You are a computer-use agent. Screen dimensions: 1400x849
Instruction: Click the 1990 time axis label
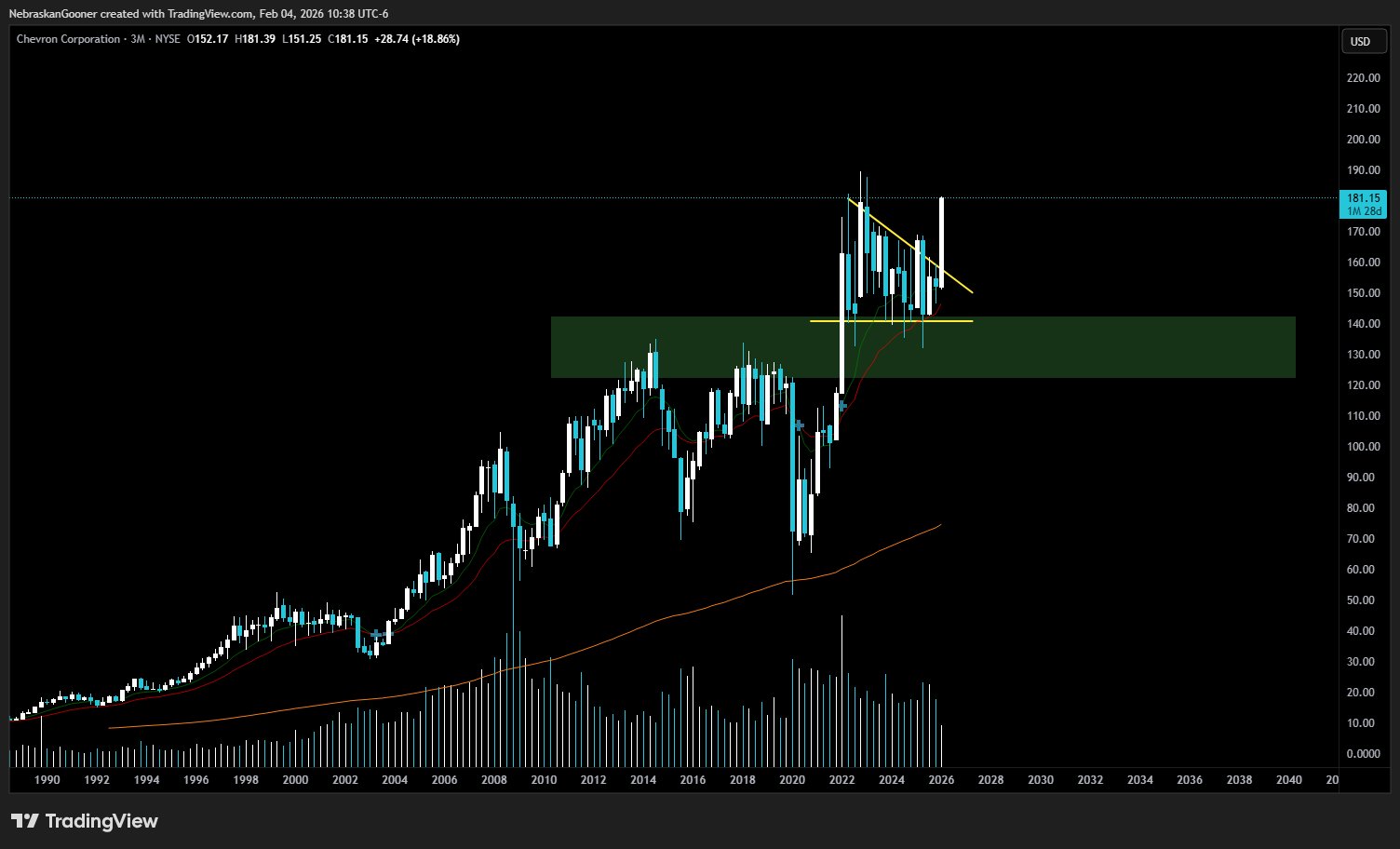47,780
